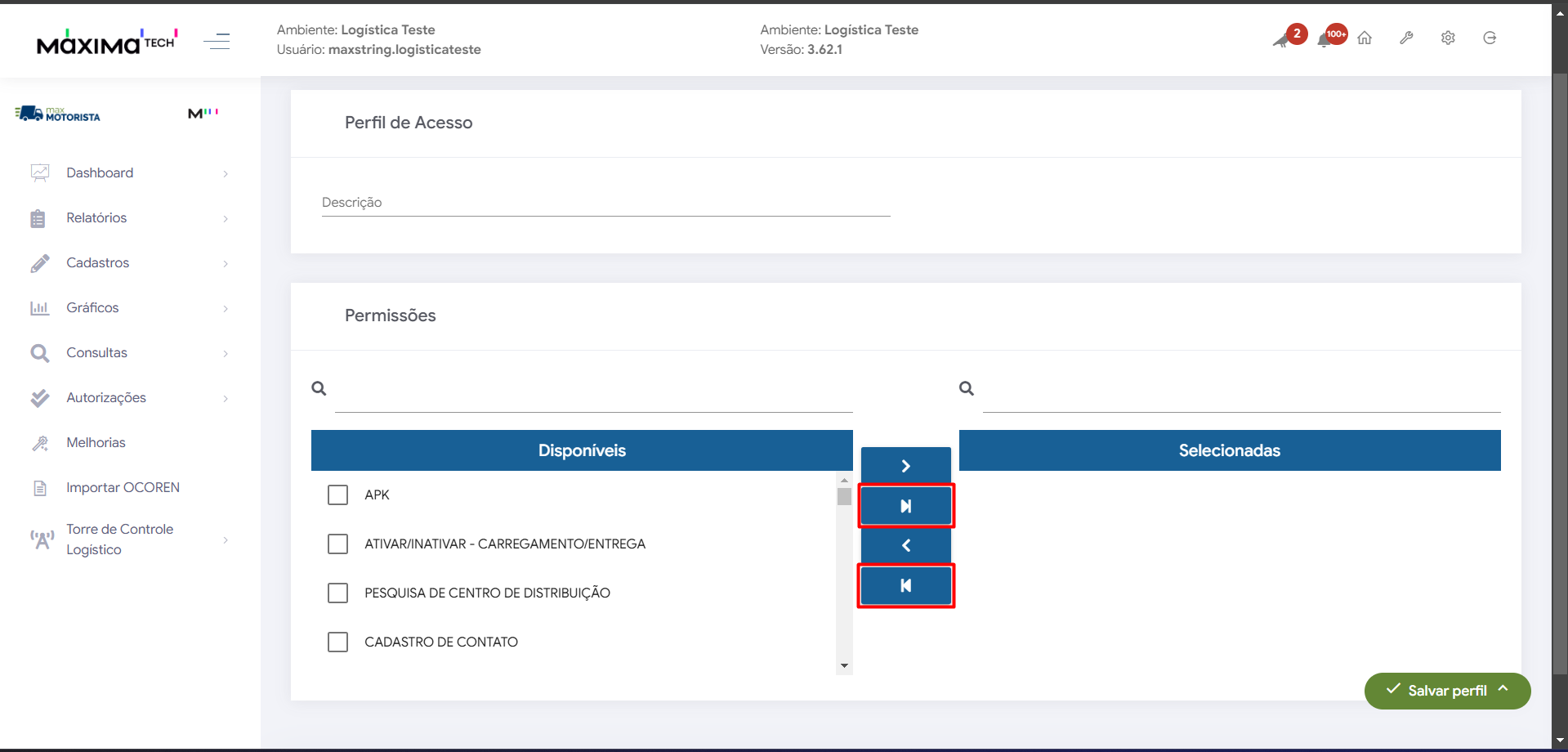Open the home icon in header
Image resolution: width=1568 pixels, height=752 pixels.
[1365, 38]
